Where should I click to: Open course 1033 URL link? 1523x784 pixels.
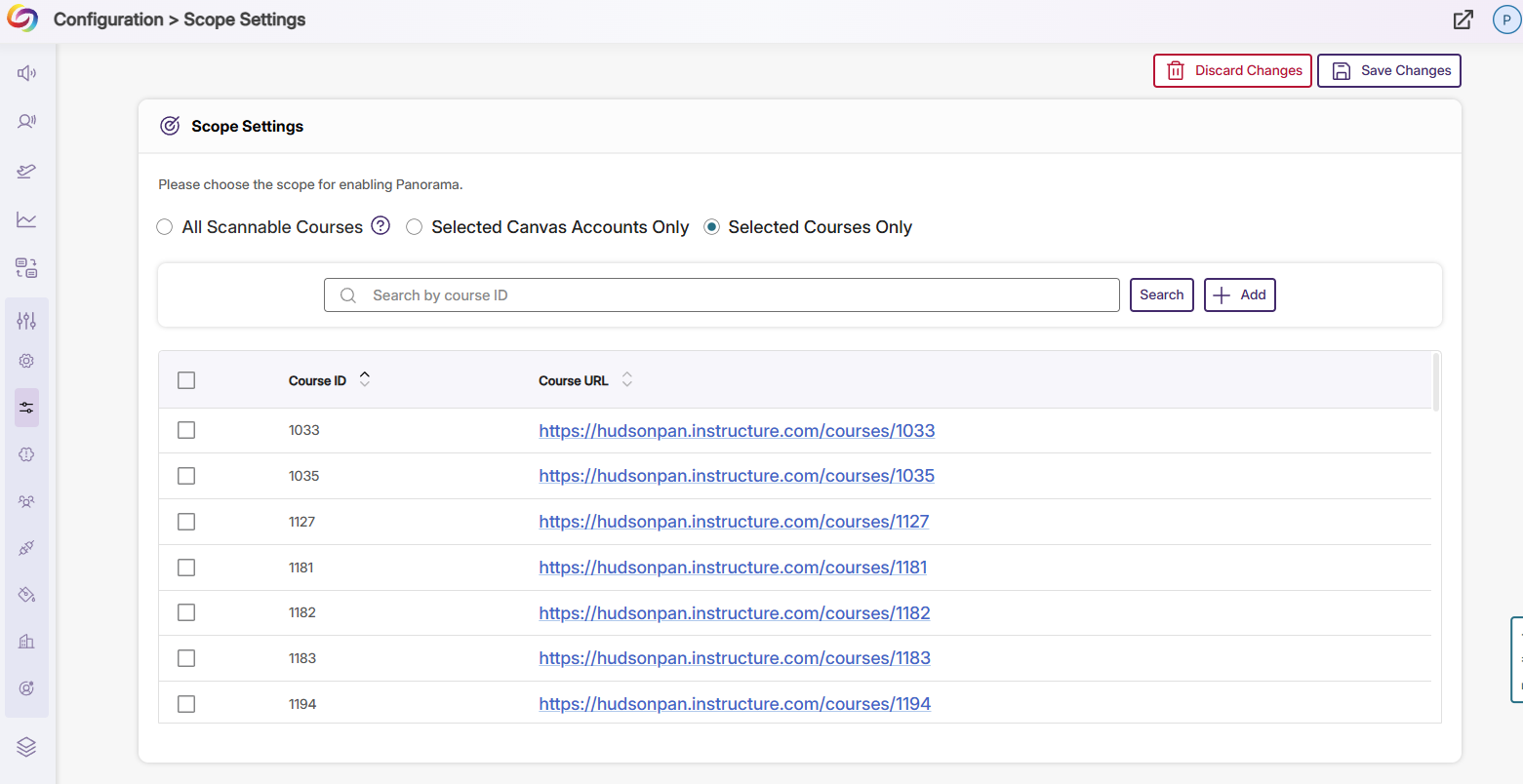737,431
